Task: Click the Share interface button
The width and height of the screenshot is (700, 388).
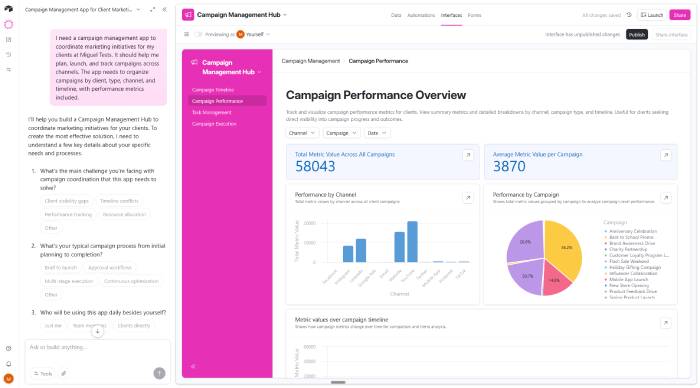Action: (671, 35)
